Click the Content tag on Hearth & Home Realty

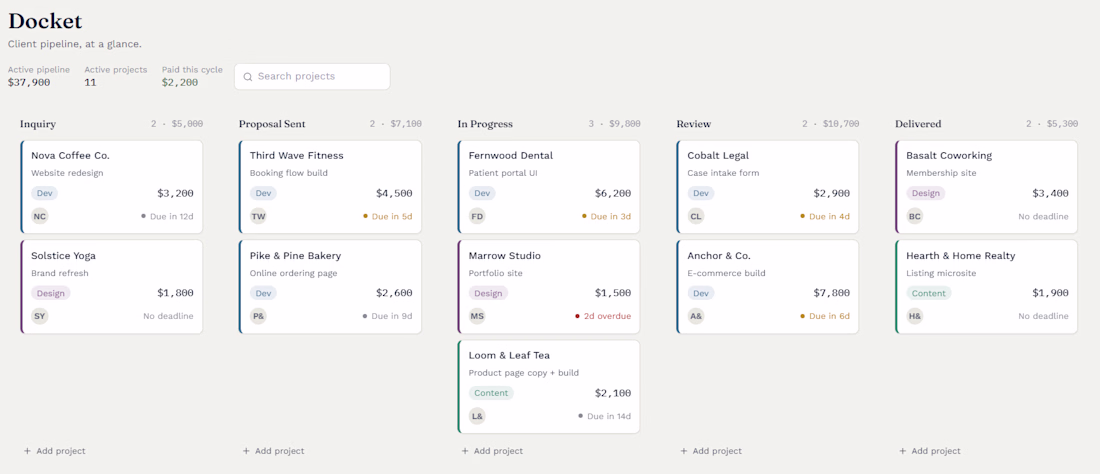pyautogui.click(x=929, y=293)
